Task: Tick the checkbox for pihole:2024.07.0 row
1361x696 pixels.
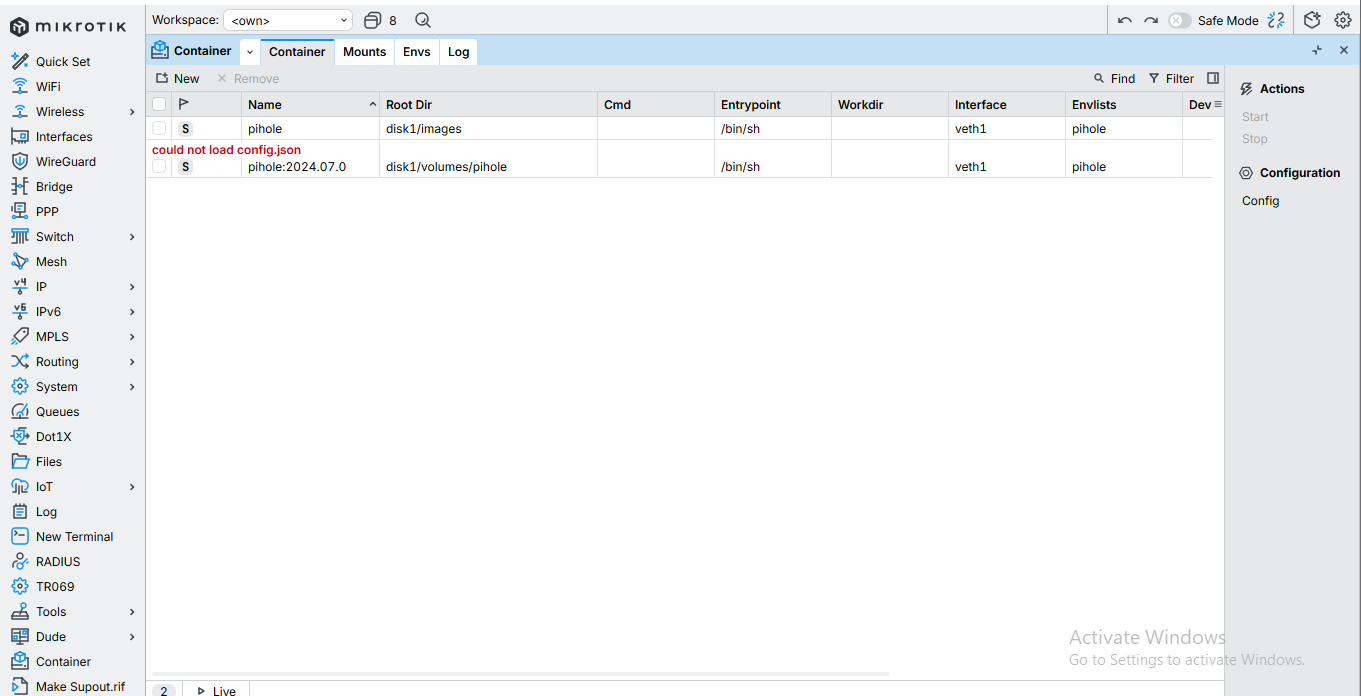Action: 159,166
